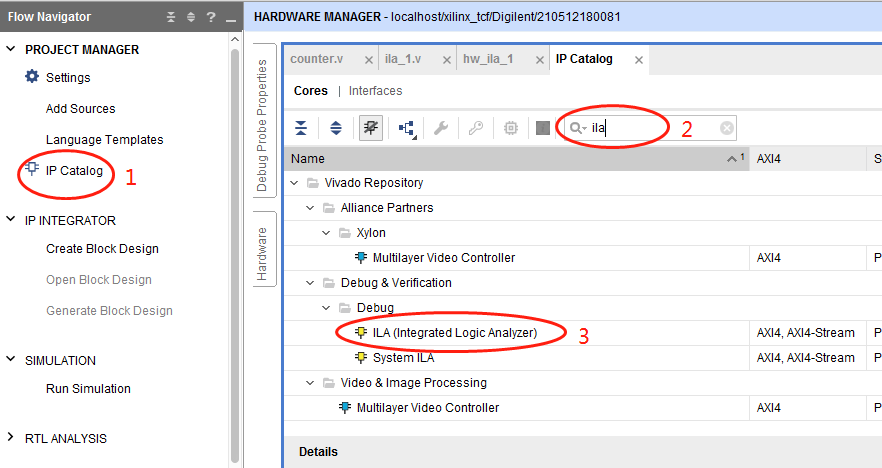The height and width of the screenshot is (468, 882).
Task: Select ILA Integrated Logic Analyzer core
Action: (x=454, y=333)
